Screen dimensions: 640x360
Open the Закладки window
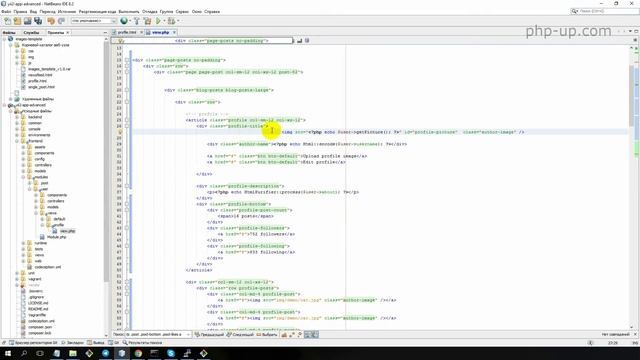(72, 343)
